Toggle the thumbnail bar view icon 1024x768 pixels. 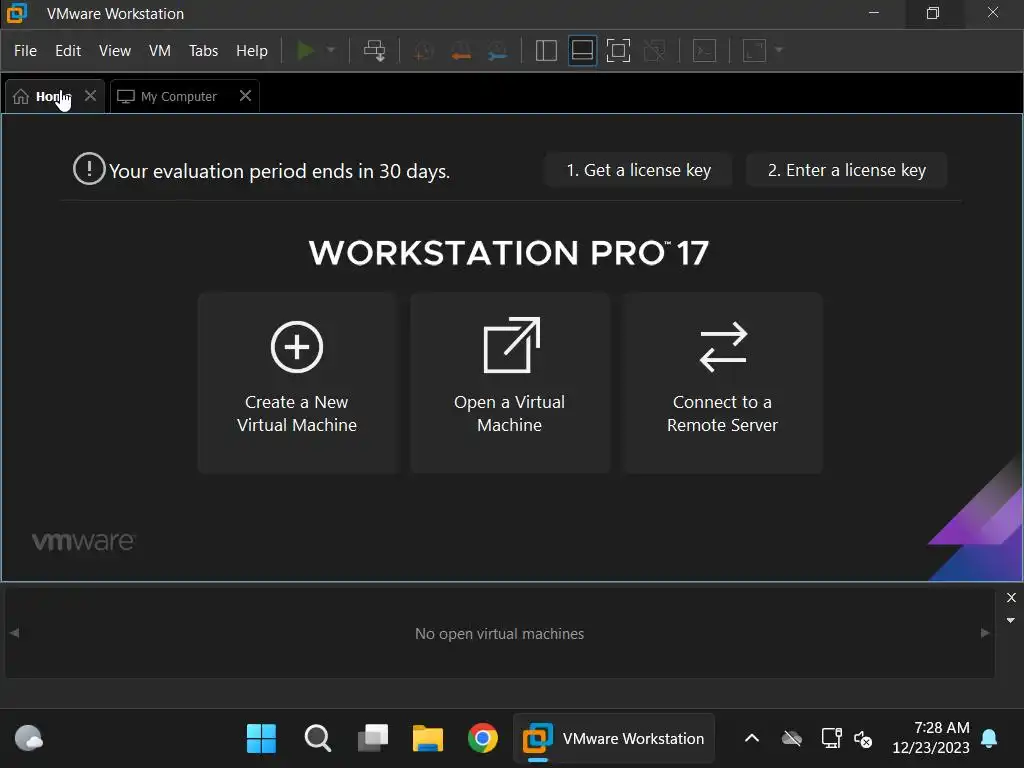click(x=582, y=50)
